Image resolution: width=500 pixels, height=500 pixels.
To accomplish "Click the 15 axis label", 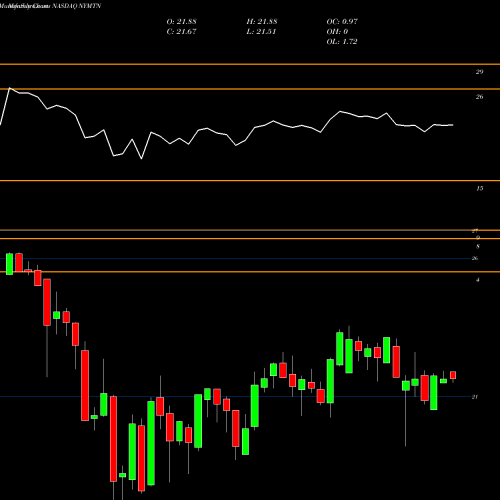I will (x=479, y=188).
